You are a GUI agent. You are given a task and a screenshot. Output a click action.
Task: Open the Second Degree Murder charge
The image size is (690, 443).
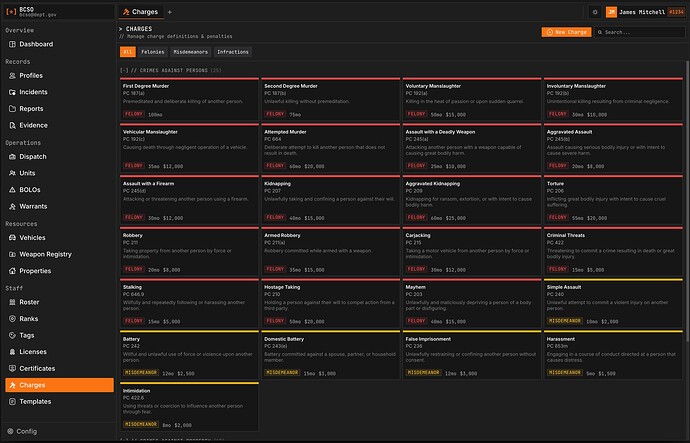pyautogui.click(x=330, y=99)
